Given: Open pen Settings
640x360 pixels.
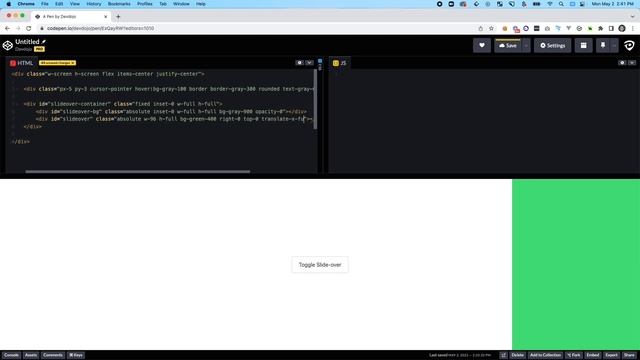Looking at the screenshot, I should 553,45.
